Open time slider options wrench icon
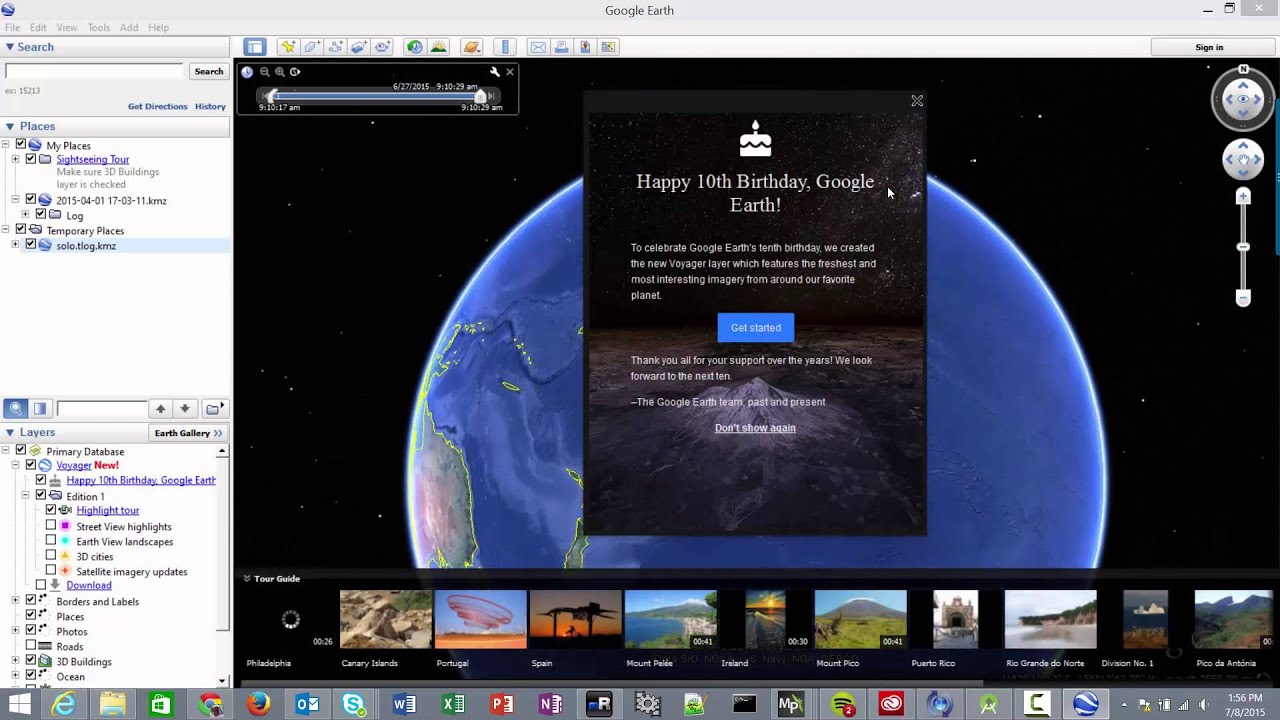 494,72
